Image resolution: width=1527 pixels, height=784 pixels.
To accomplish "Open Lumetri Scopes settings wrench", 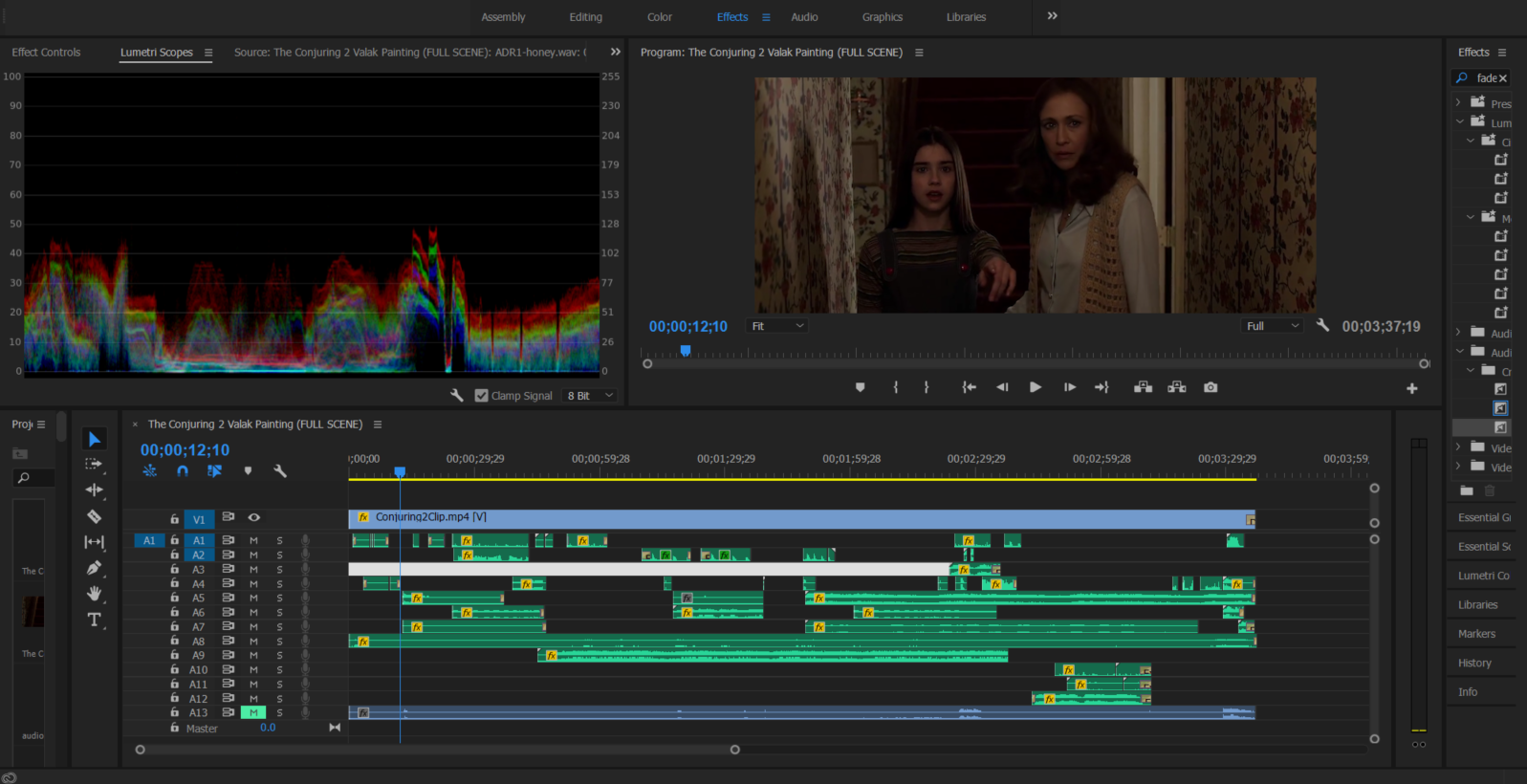I will tap(457, 395).
